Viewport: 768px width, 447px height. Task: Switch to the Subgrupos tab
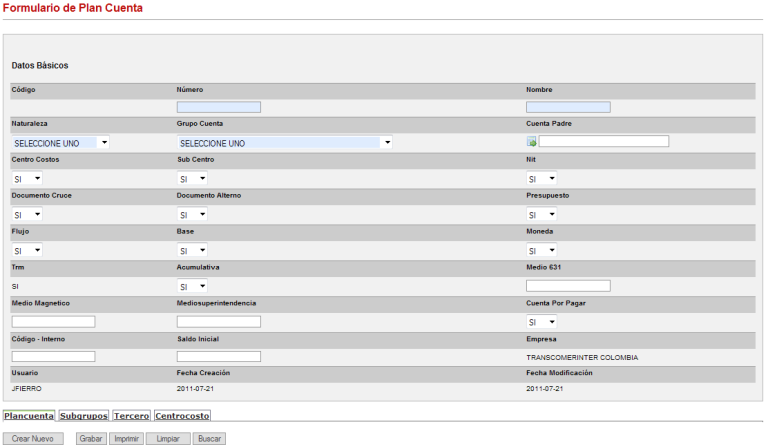83,415
